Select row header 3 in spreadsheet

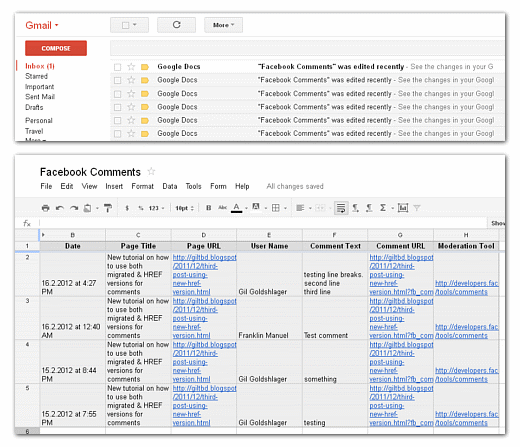tap(27, 318)
